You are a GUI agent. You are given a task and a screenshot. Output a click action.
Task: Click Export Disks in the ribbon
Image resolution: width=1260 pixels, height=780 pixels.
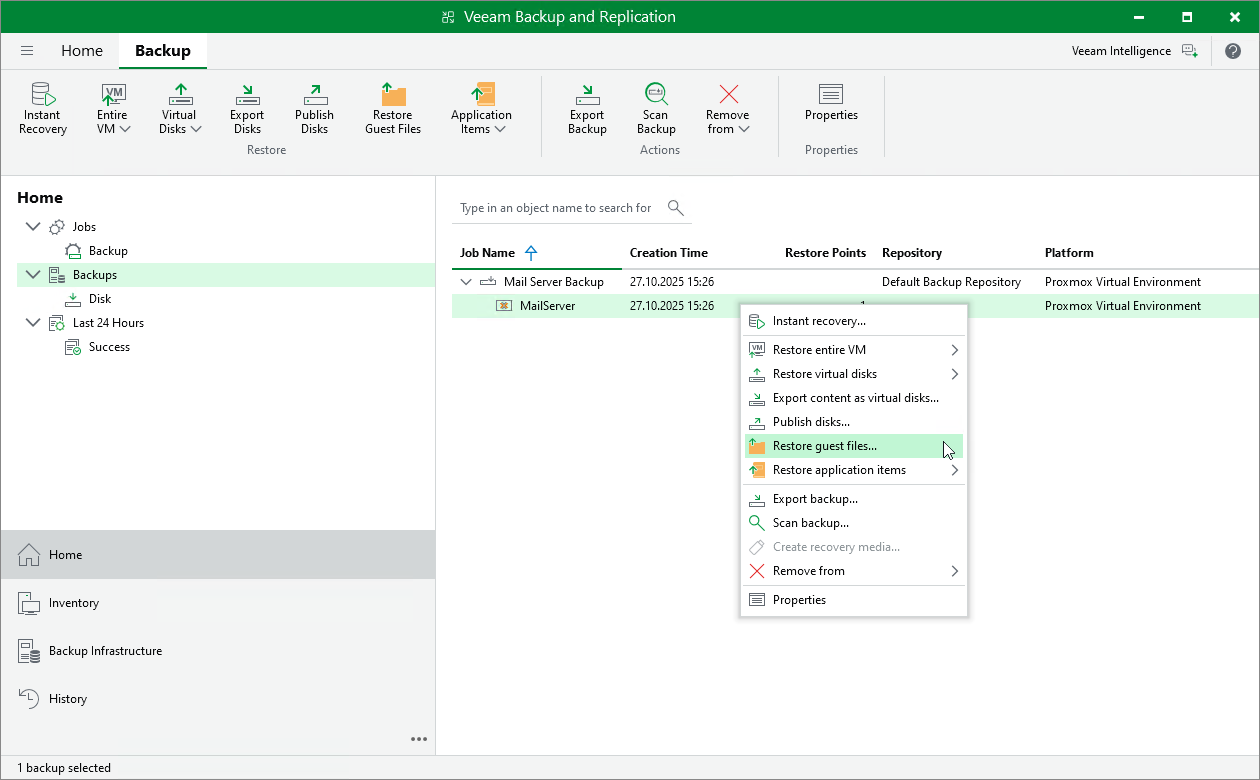247,108
